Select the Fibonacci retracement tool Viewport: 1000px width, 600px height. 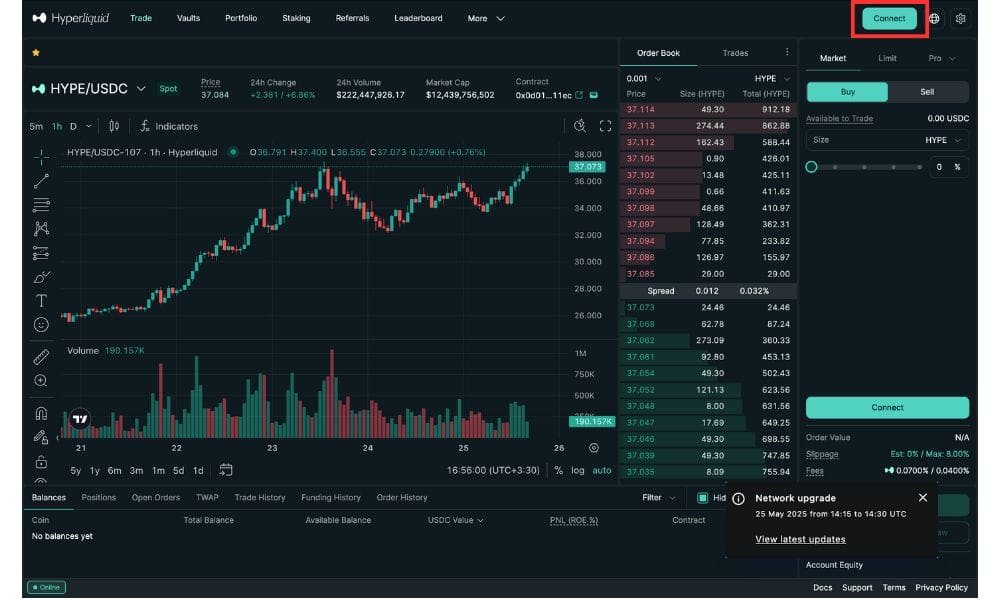(41, 205)
